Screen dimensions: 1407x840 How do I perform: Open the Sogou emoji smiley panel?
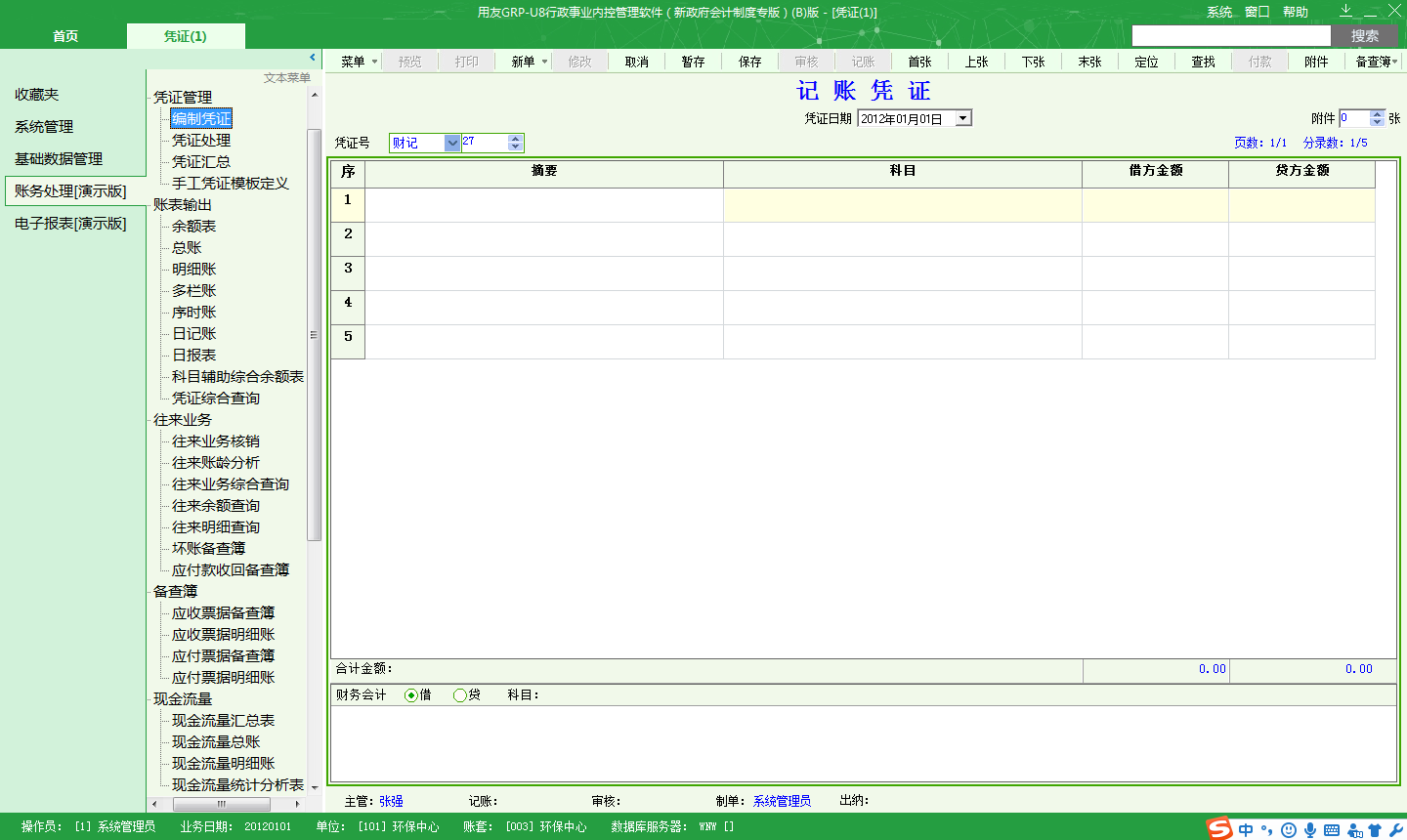[x=1289, y=829]
